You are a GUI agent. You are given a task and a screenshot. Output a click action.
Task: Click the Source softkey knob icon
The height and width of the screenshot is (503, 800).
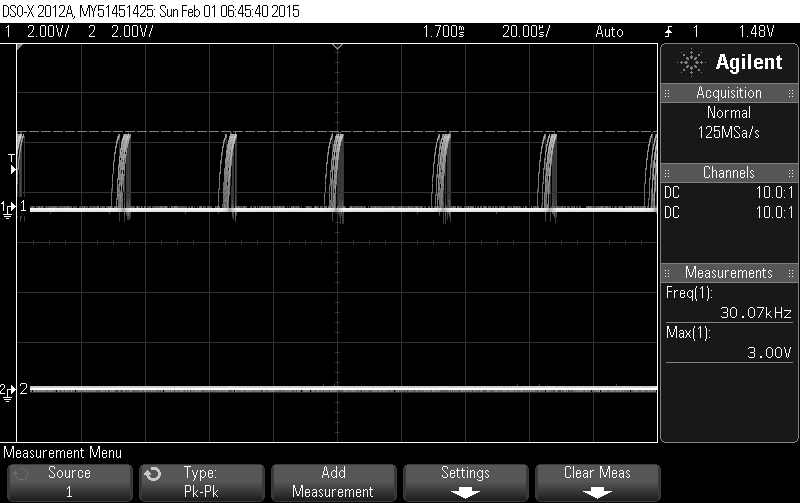[x=20, y=474]
